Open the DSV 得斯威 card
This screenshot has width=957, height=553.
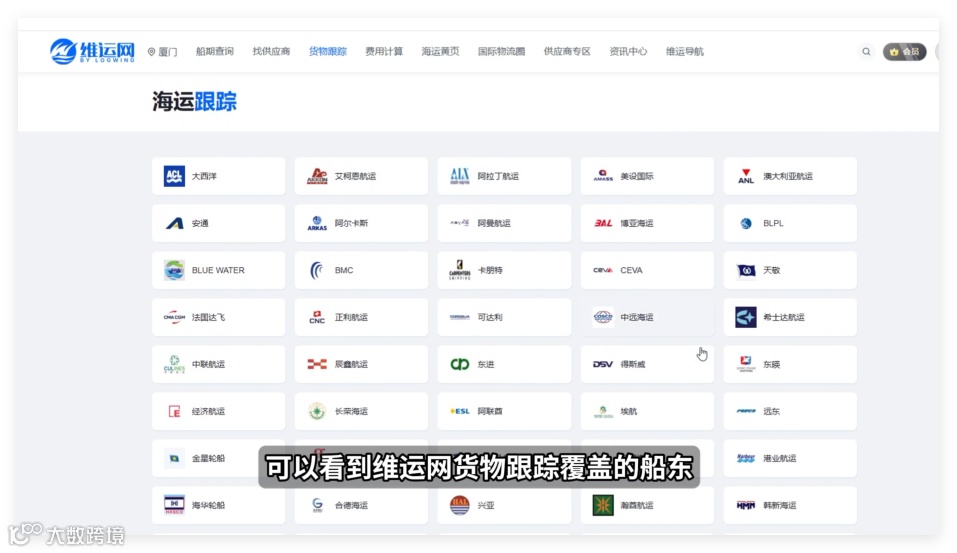tap(647, 364)
